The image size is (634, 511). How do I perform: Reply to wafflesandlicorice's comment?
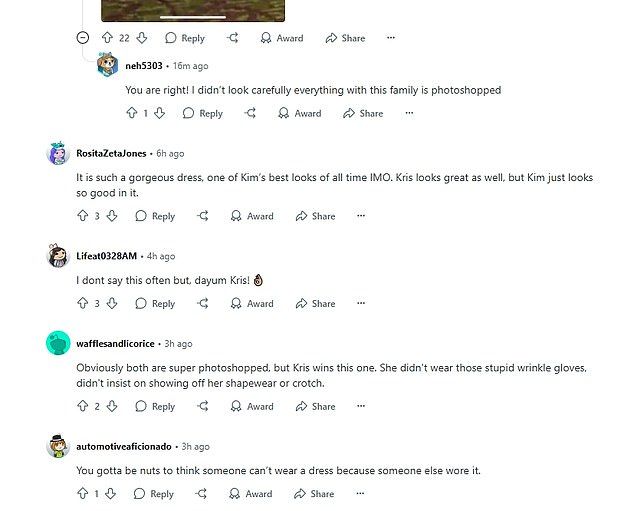tap(155, 406)
